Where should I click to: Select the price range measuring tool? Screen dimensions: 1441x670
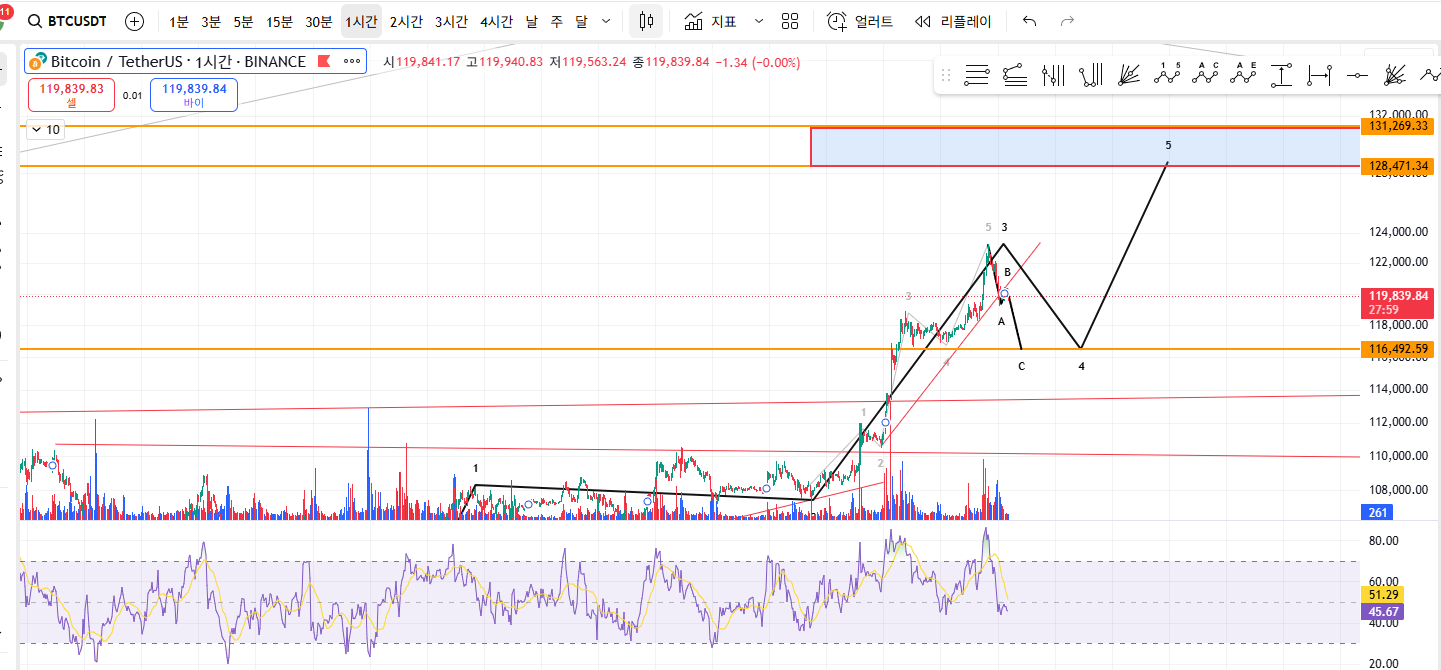pyautogui.click(x=1282, y=74)
